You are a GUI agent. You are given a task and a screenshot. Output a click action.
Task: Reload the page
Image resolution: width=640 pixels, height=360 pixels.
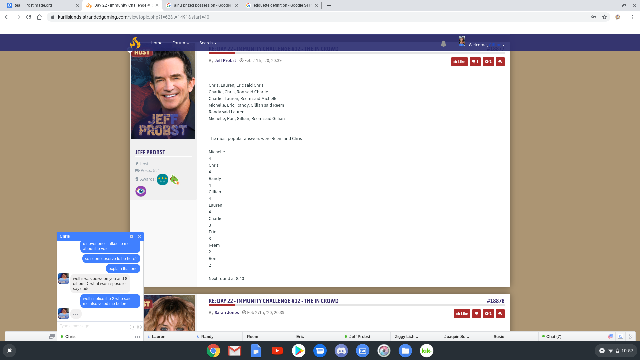pyautogui.click(x=29, y=17)
